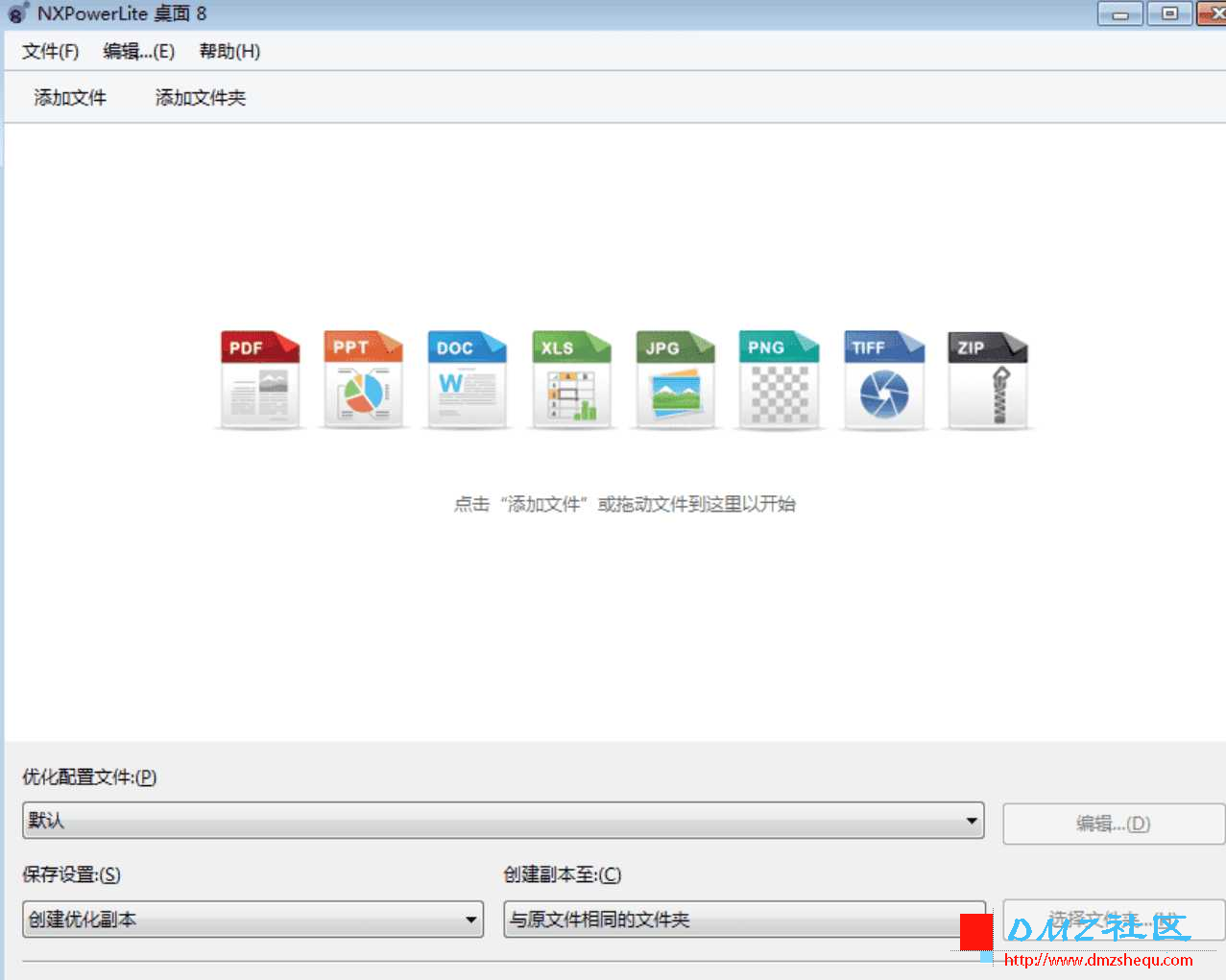The image size is (1226, 980).
Task: Click the PNG image file icon
Action: point(779,380)
